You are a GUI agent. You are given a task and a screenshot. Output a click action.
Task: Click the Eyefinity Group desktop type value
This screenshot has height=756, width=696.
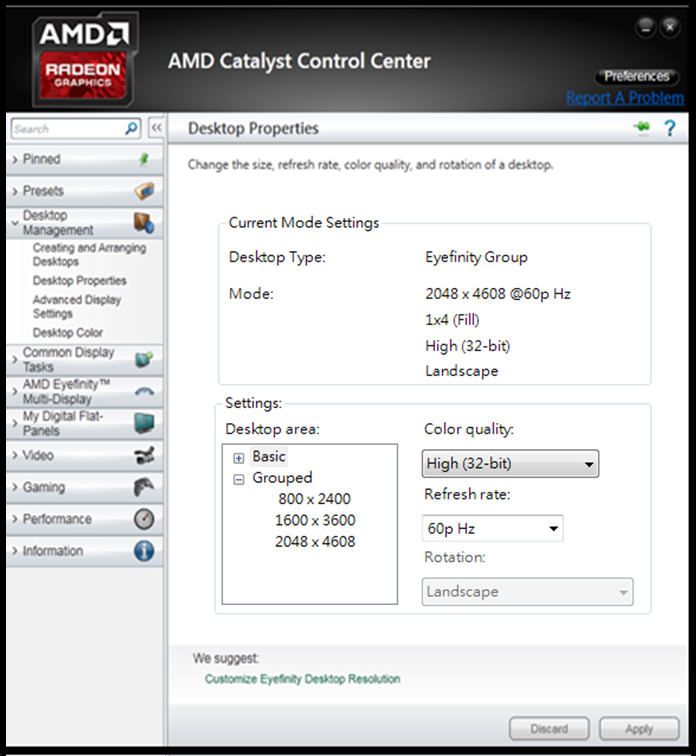[x=476, y=257]
